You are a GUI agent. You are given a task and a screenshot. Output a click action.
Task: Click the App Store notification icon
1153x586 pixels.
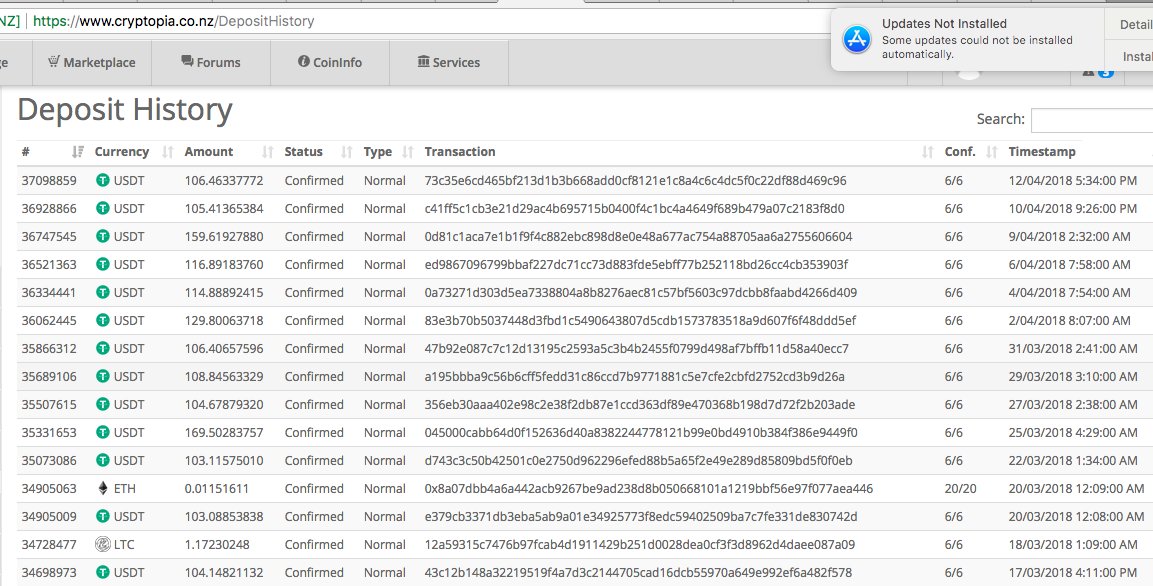(x=857, y=39)
